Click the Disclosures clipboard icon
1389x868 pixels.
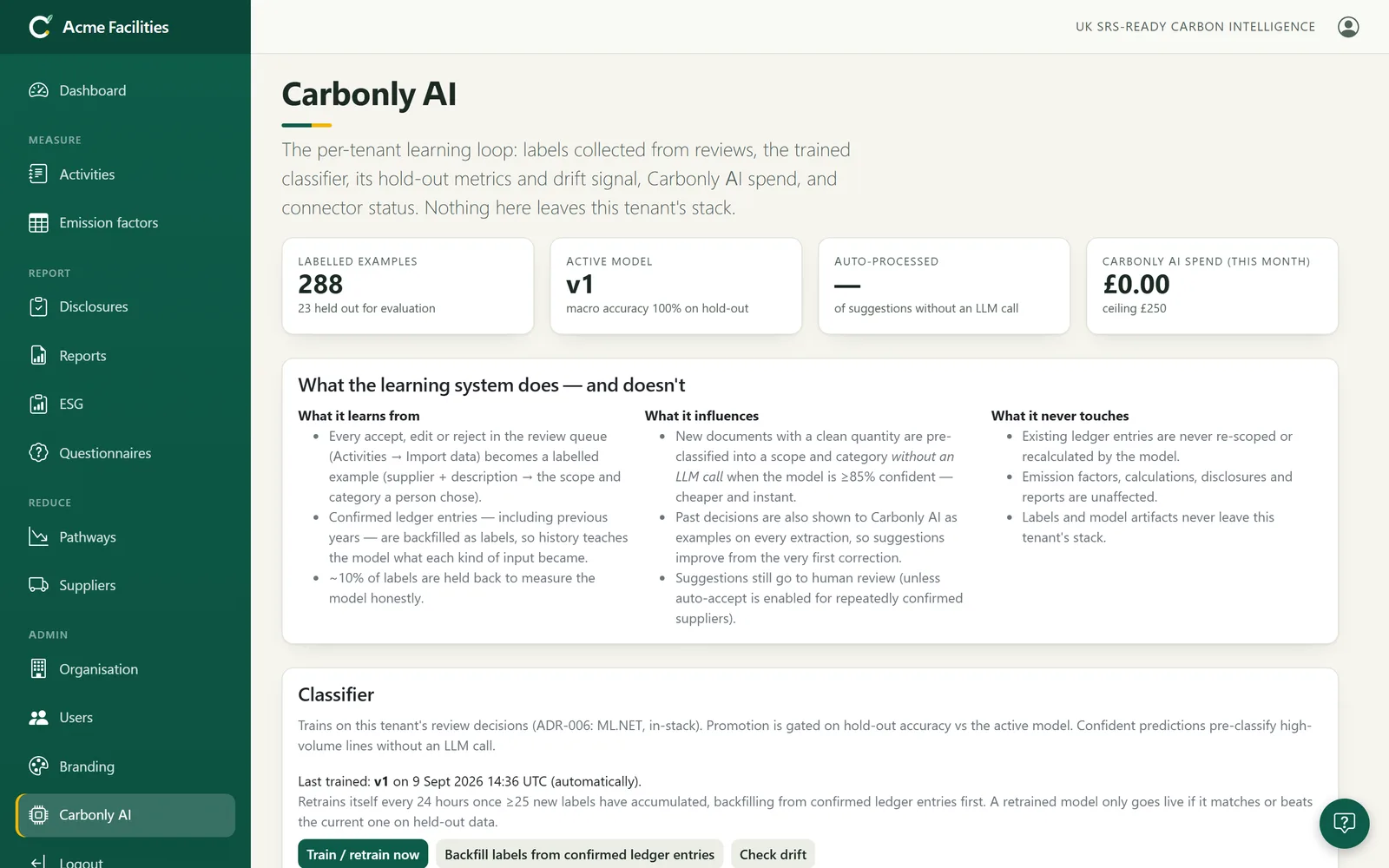[38, 306]
